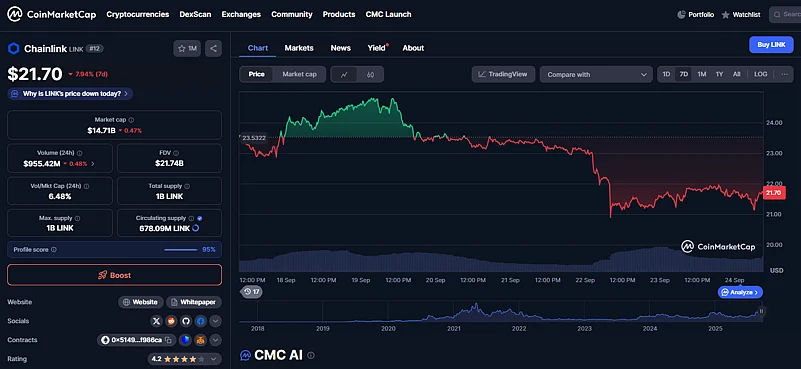Click the Chainlink hexagon logo
This screenshot has width=801, height=369.
(13, 49)
